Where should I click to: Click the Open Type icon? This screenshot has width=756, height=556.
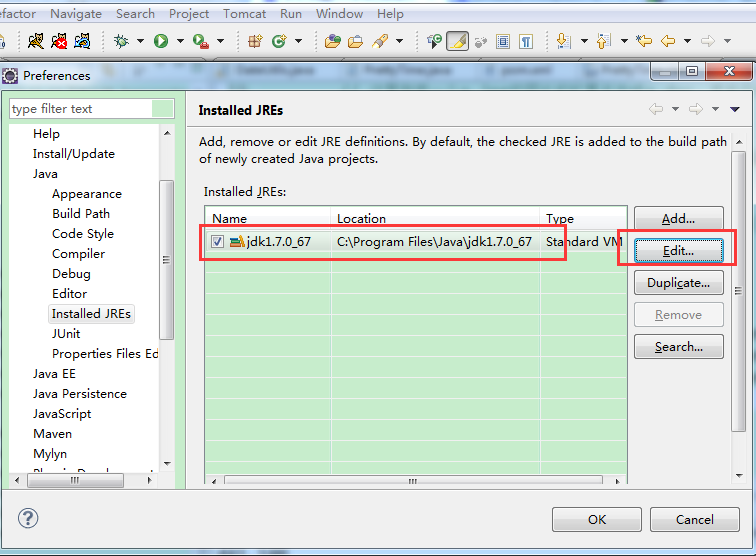[333, 41]
